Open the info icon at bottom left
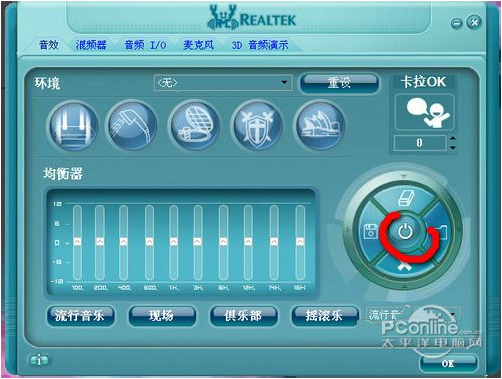Screen dimensions: 502x379 click(x=39, y=360)
